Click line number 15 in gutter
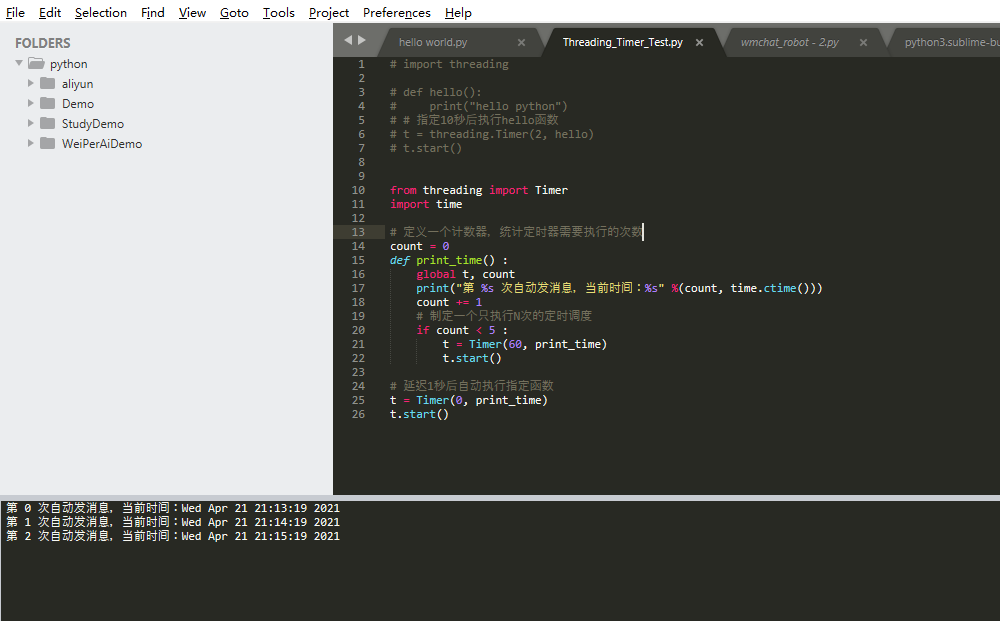 (358, 260)
